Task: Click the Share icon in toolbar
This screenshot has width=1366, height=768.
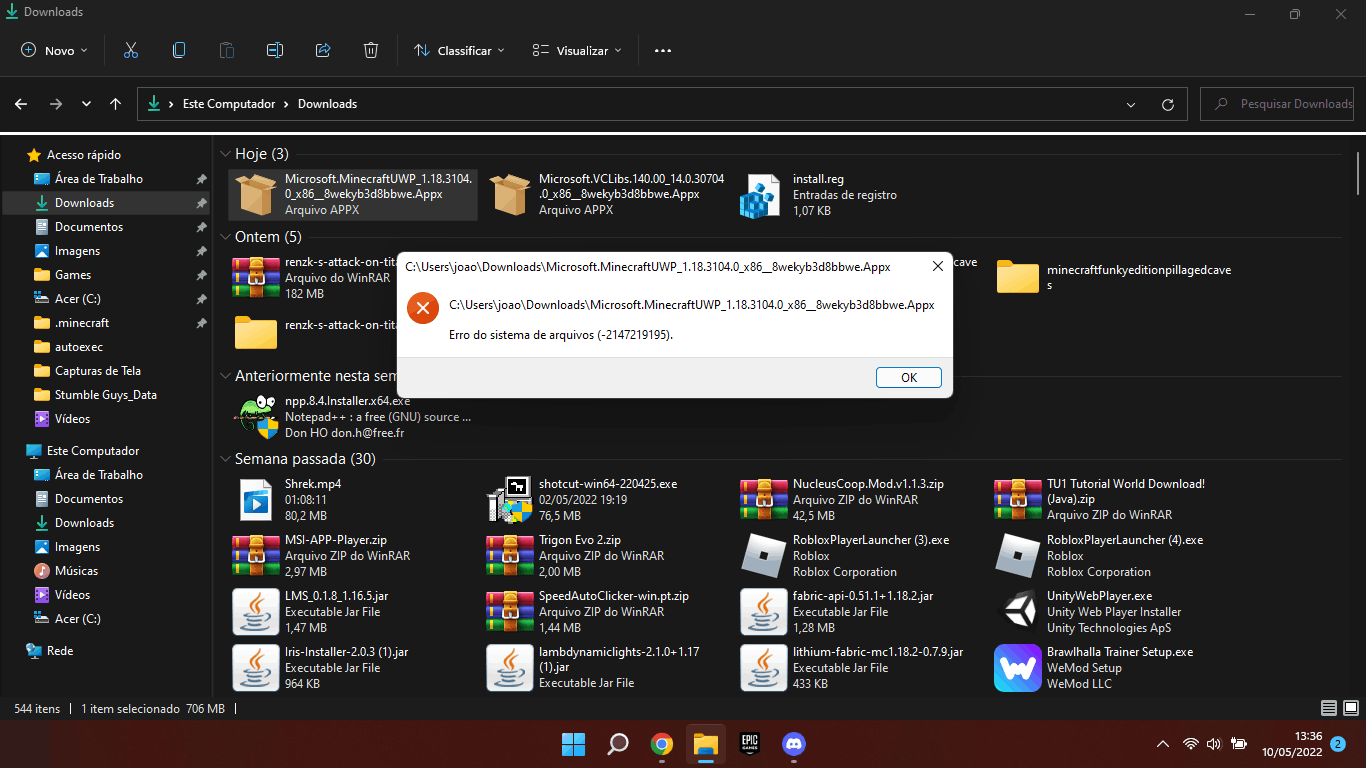Action: pos(323,50)
